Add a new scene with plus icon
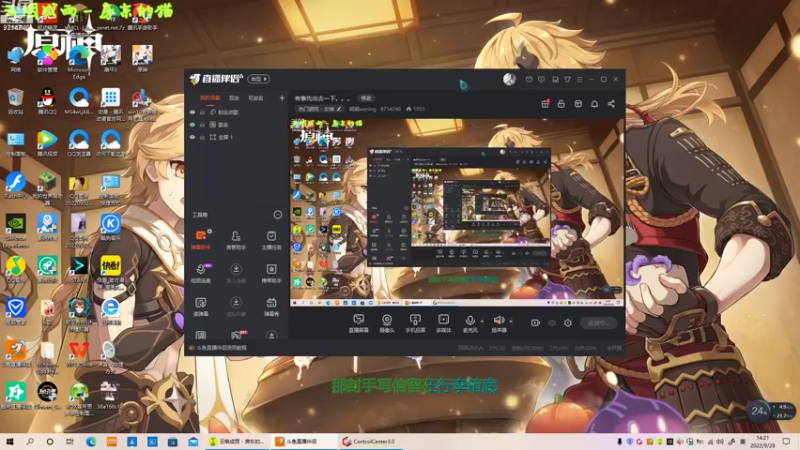 282,98
